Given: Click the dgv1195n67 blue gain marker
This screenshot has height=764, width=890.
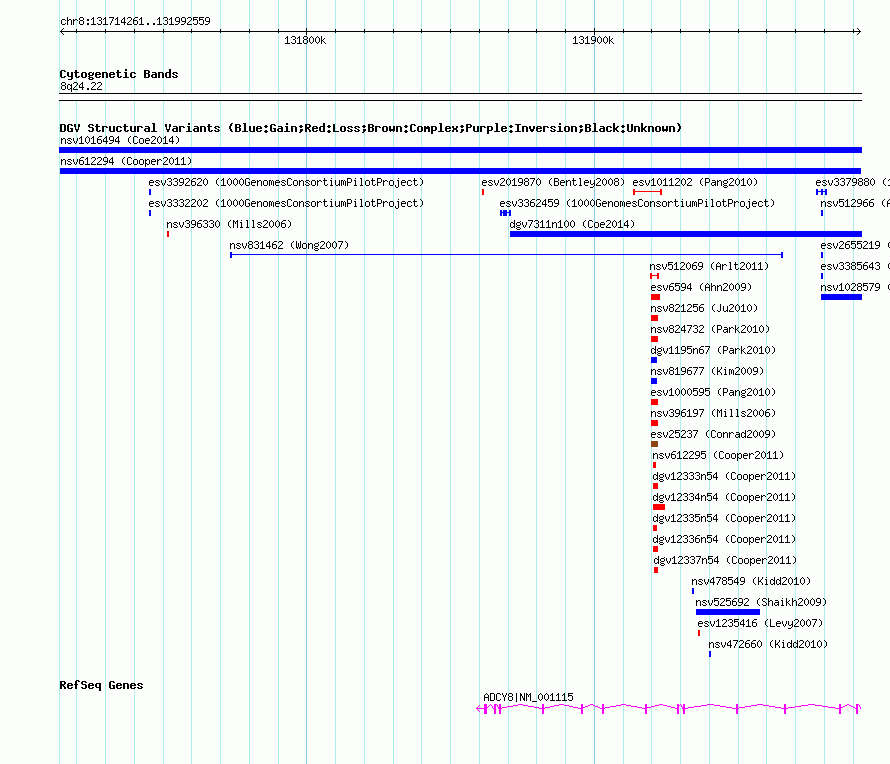Looking at the screenshot, I should (x=654, y=360).
